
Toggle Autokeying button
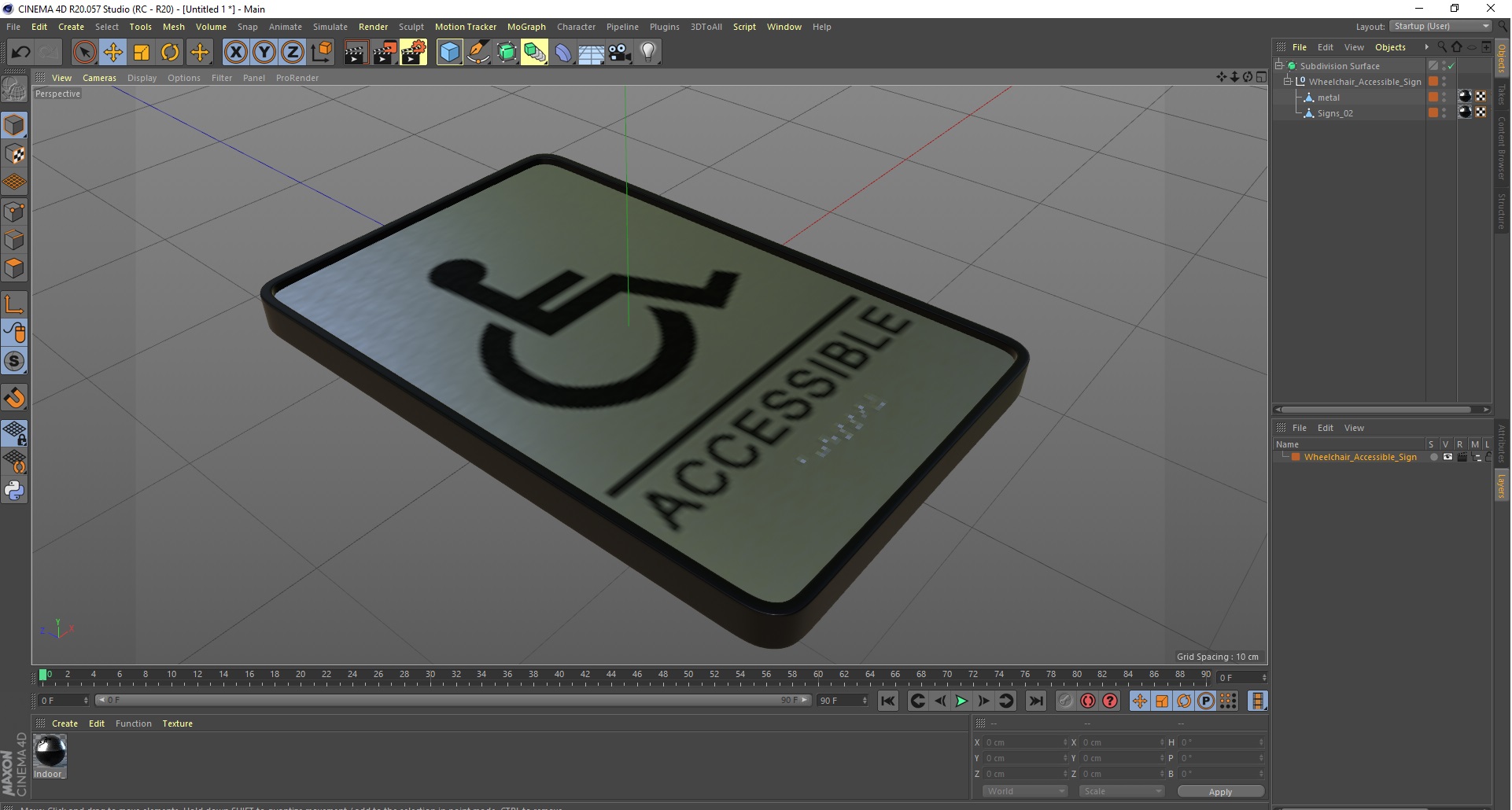click(x=1088, y=701)
